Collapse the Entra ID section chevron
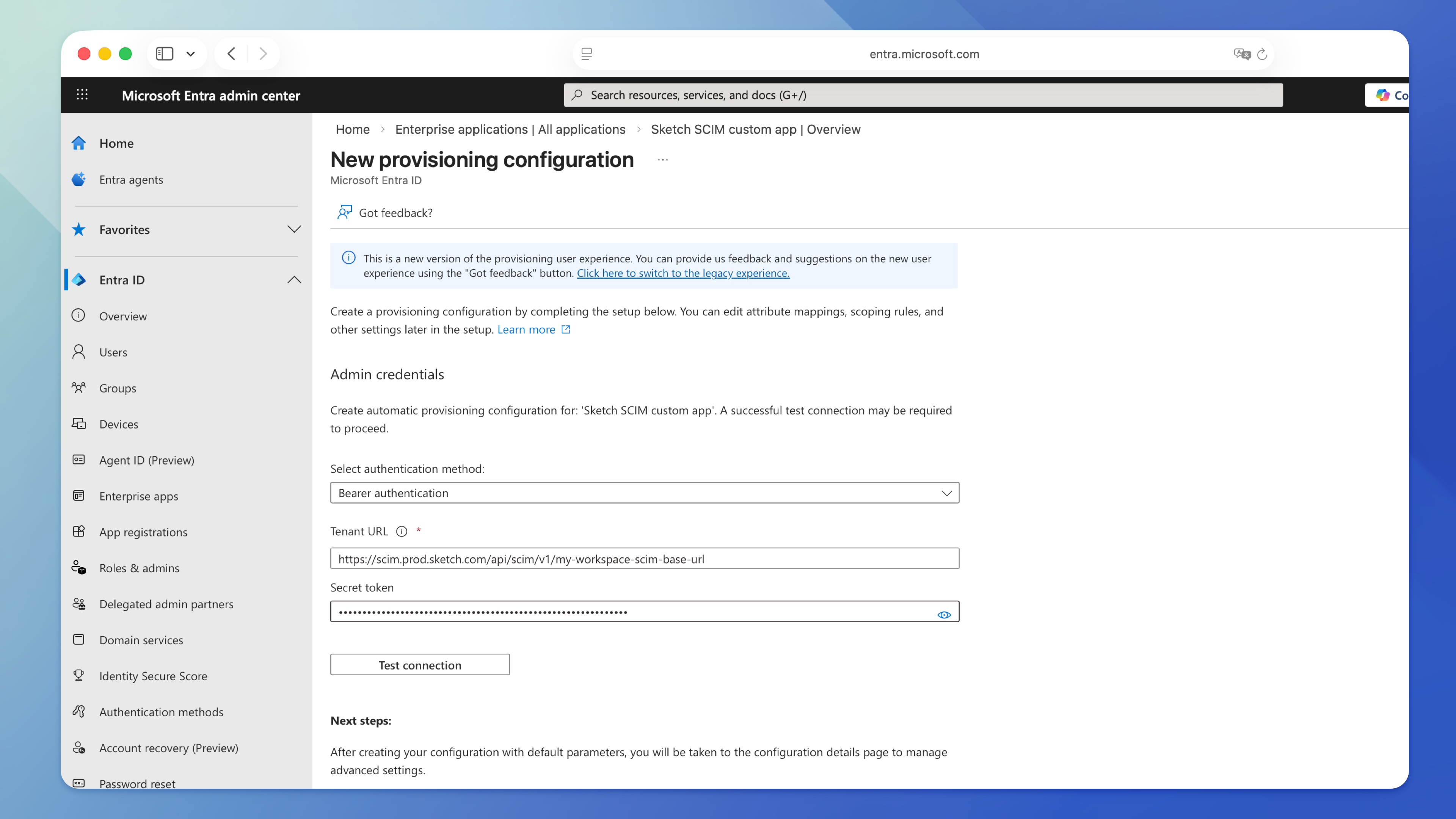This screenshot has height=819, width=1456. (294, 280)
